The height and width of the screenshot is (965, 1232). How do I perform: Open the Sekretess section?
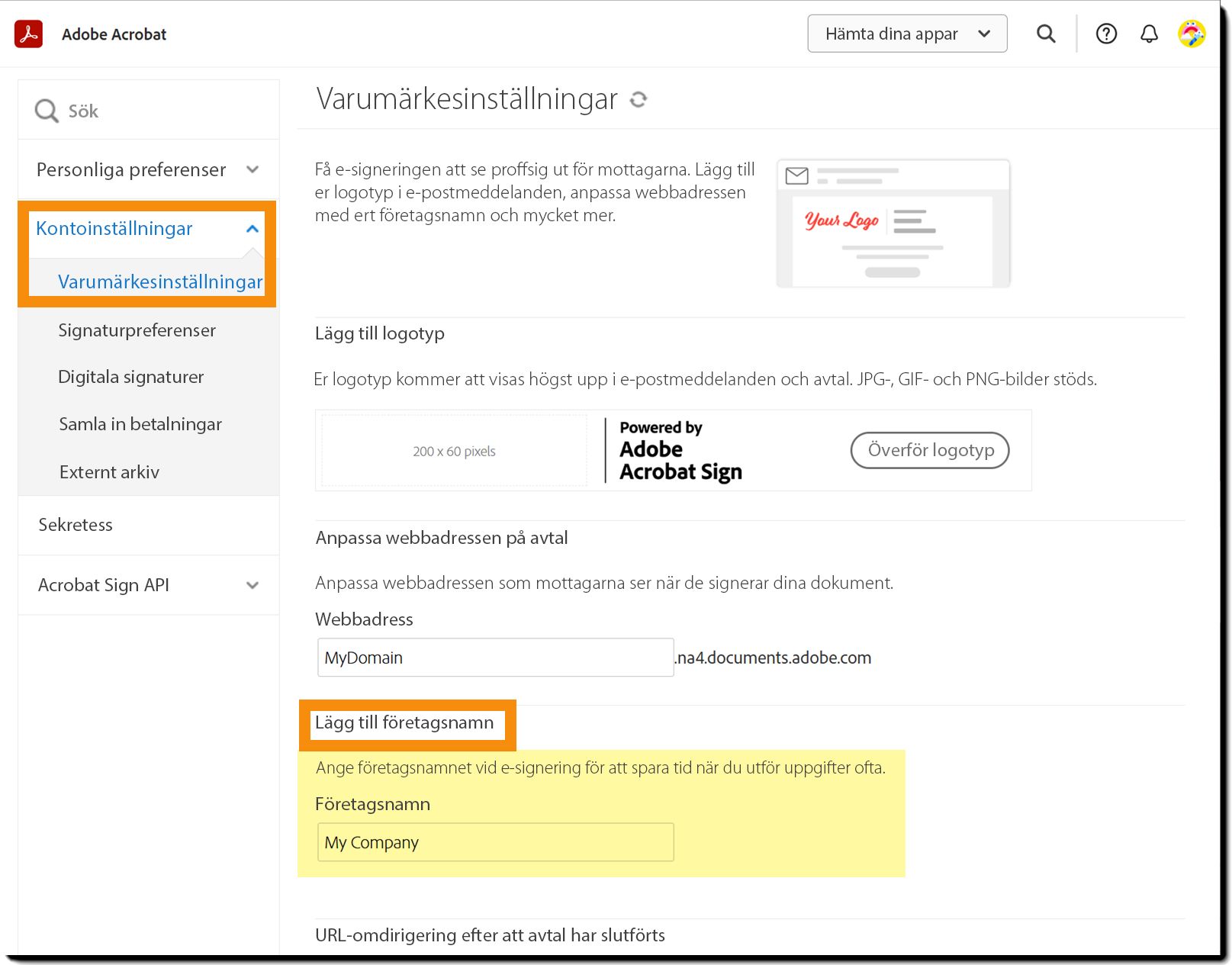click(76, 525)
